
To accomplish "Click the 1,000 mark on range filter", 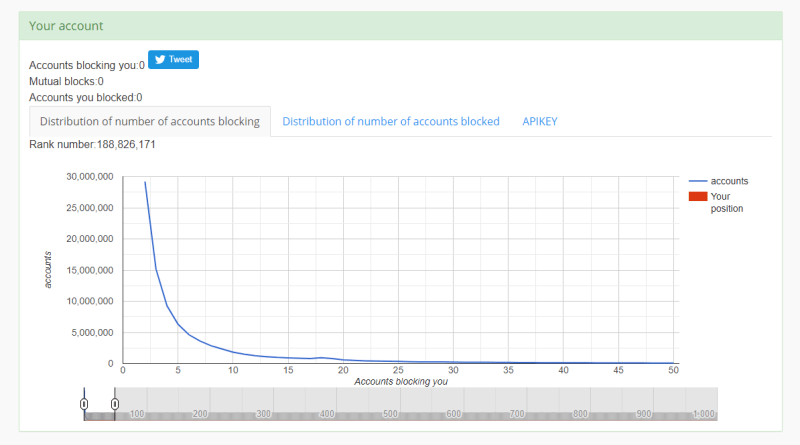I will [704, 413].
